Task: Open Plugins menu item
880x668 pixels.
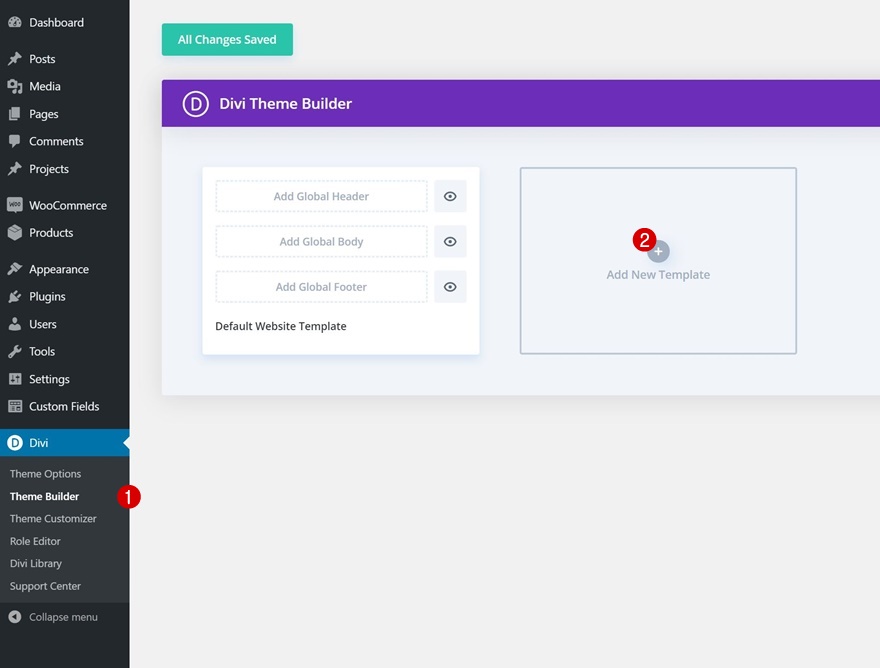Action: click(x=65, y=296)
